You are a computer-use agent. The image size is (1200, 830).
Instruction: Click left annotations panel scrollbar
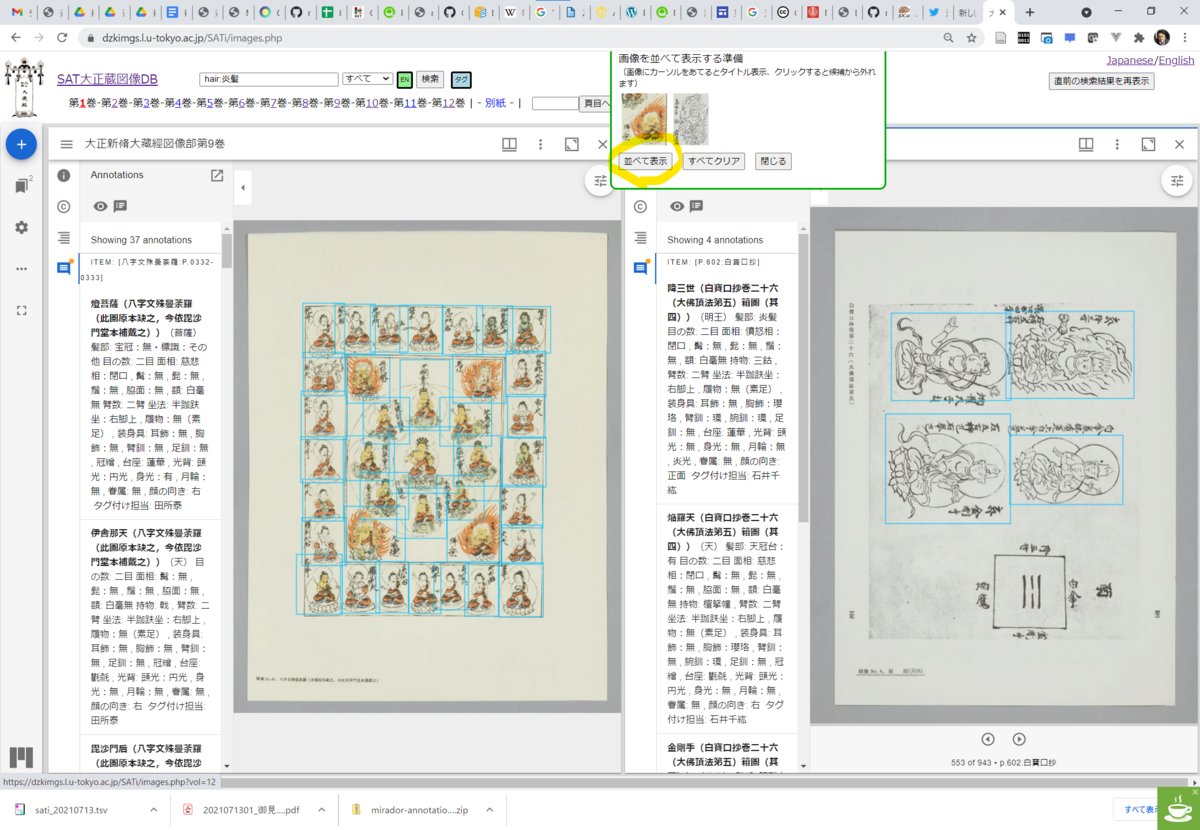tap(227, 250)
